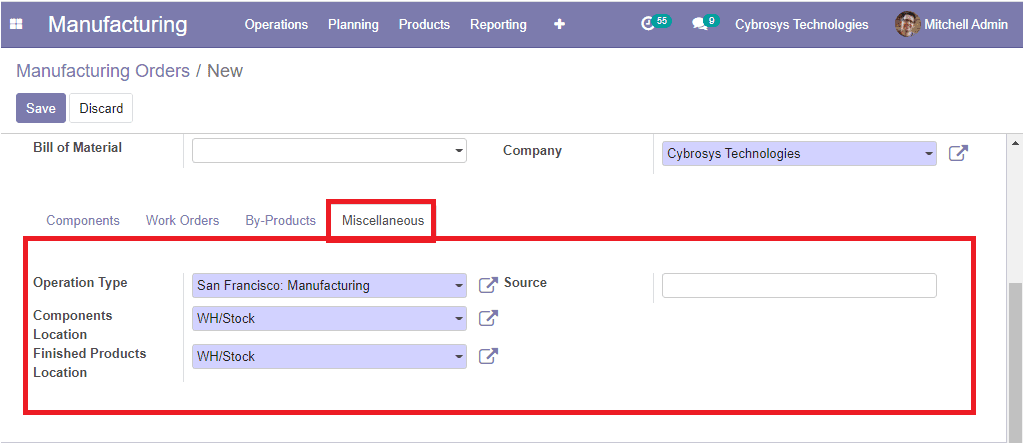The image size is (1024, 444).
Task: Expand Finished Products Location WH/Stock dropdown
Action: tap(329, 357)
